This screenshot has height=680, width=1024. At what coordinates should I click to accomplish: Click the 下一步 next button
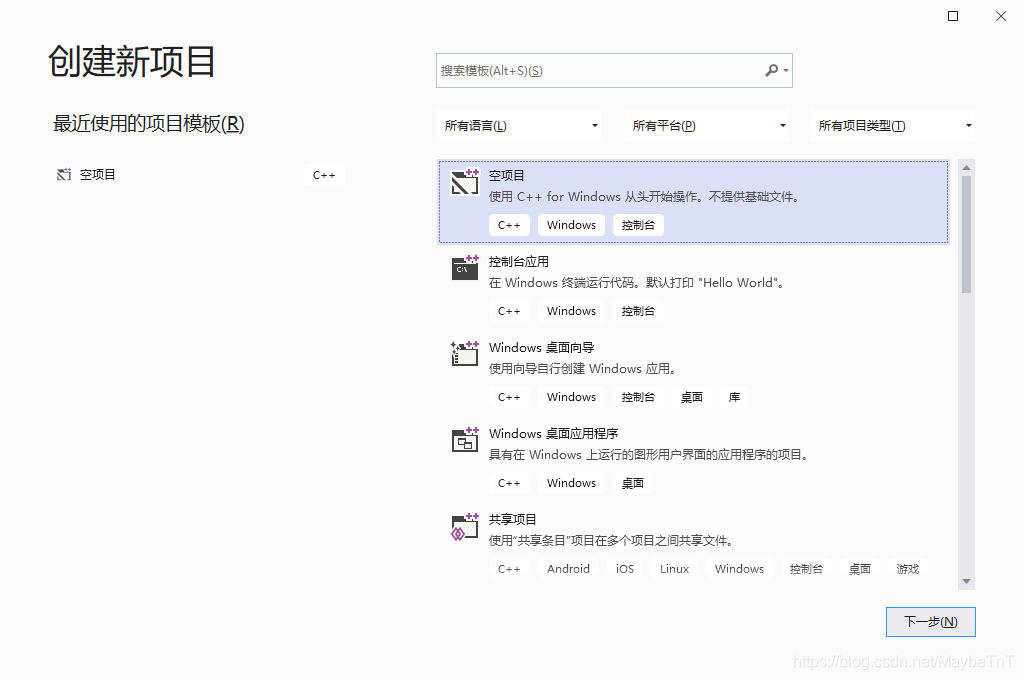[931, 622]
